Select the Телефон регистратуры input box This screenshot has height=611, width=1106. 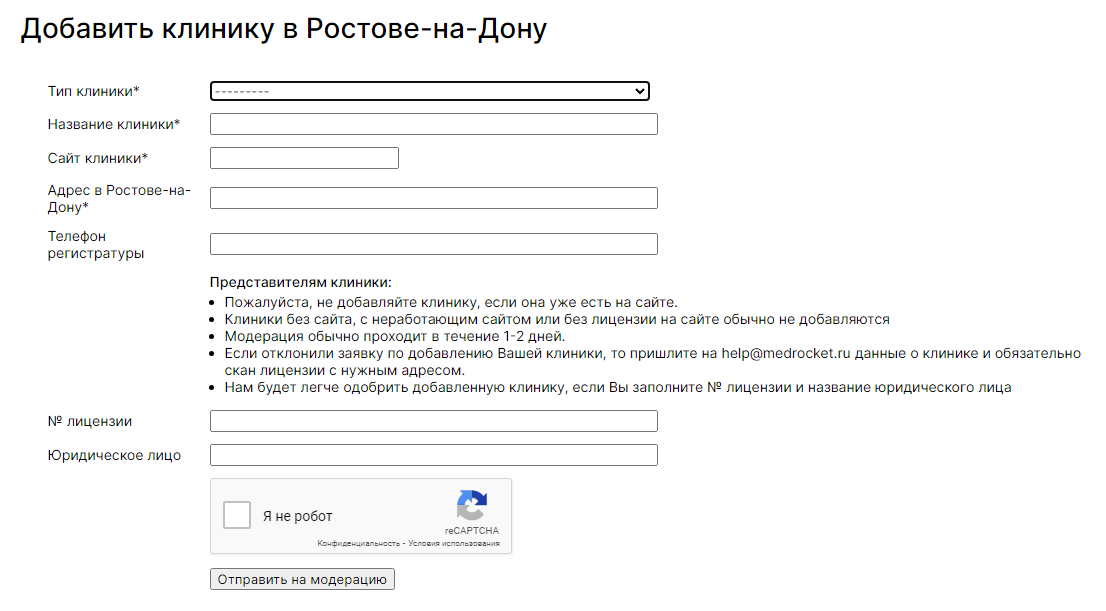tap(433, 244)
